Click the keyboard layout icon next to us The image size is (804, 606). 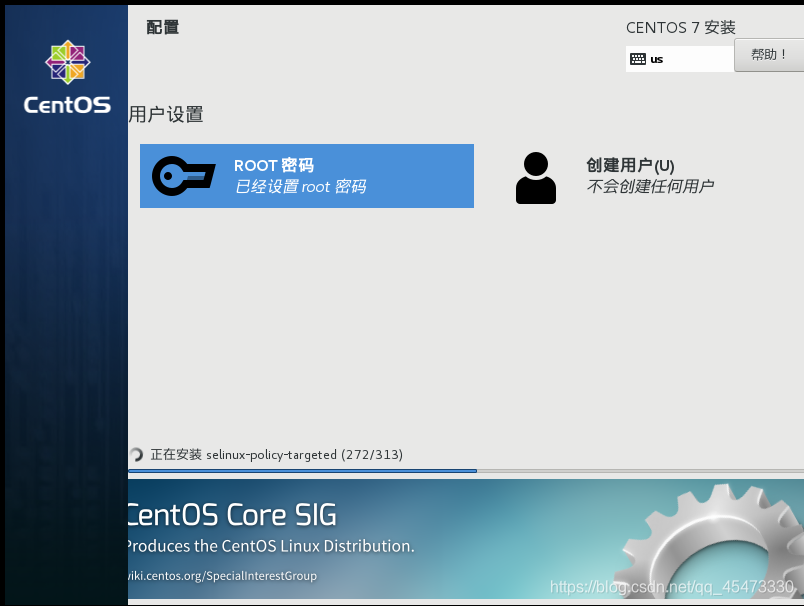[x=638, y=59]
